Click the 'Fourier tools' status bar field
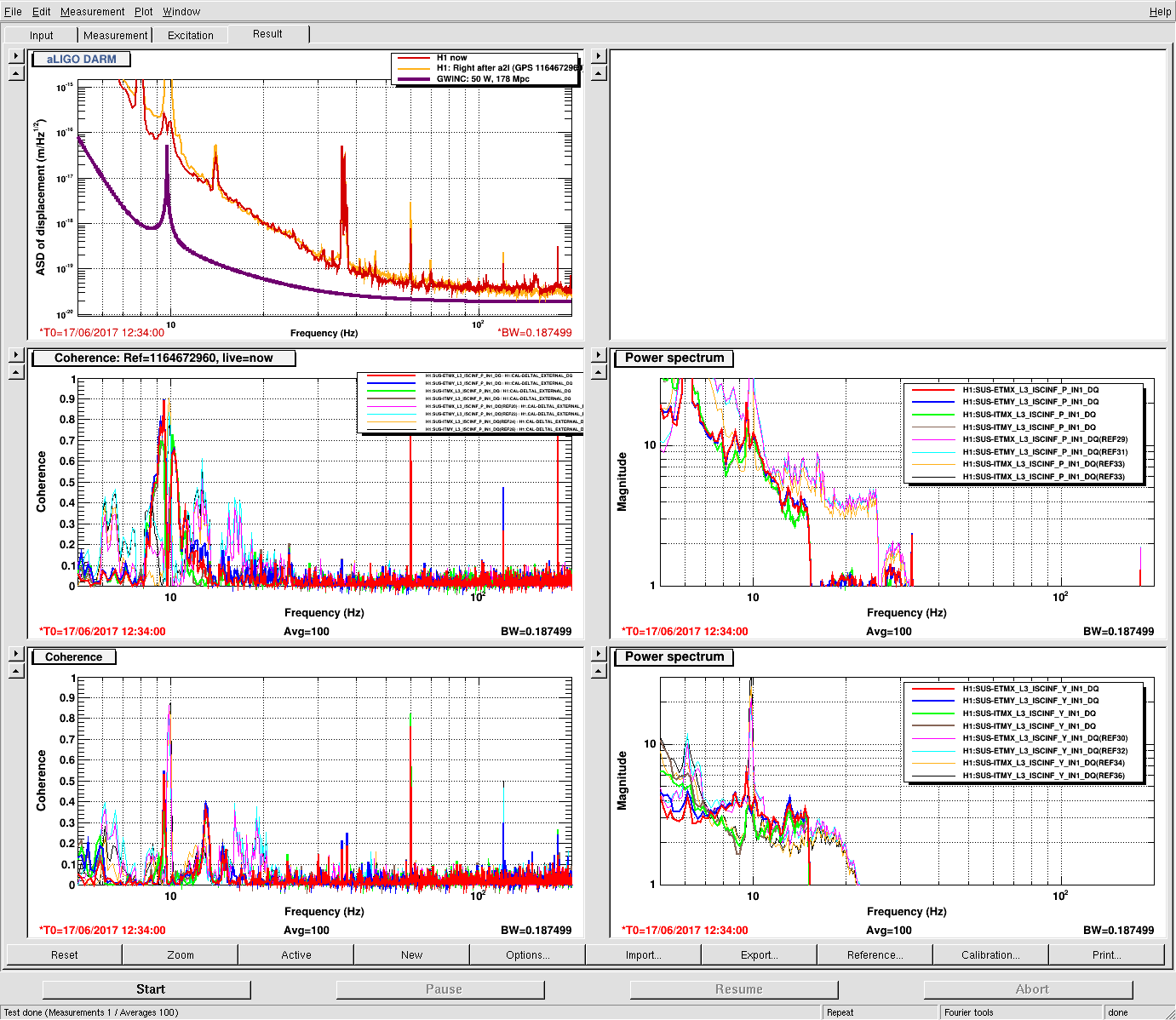 (1021, 1012)
